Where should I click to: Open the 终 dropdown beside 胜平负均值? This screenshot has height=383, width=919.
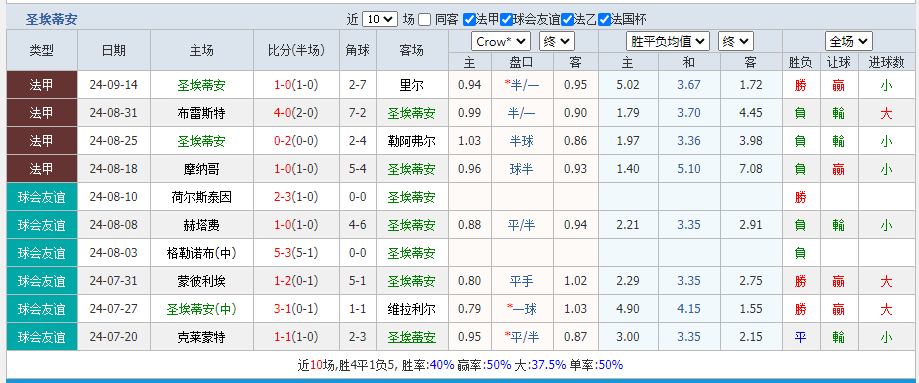click(x=736, y=42)
